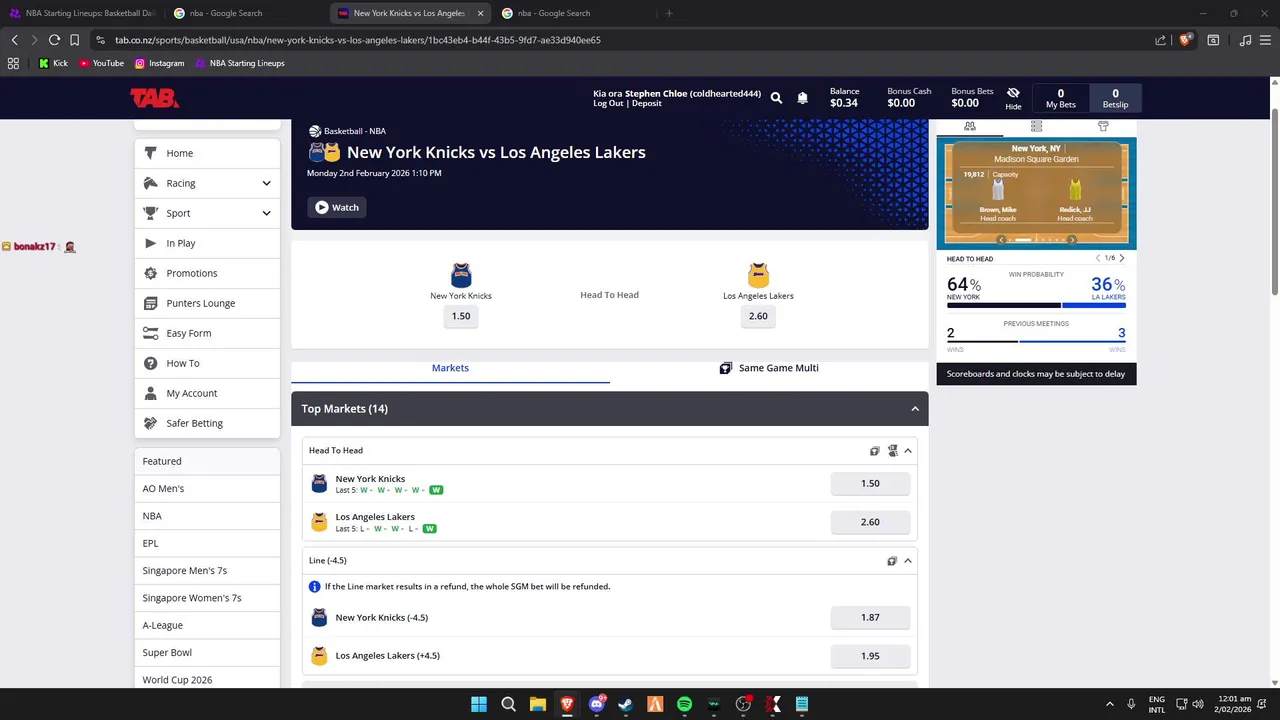Select New York Knicks 1.50 odds in summary
This screenshot has height=720, width=1280.
coord(461,316)
